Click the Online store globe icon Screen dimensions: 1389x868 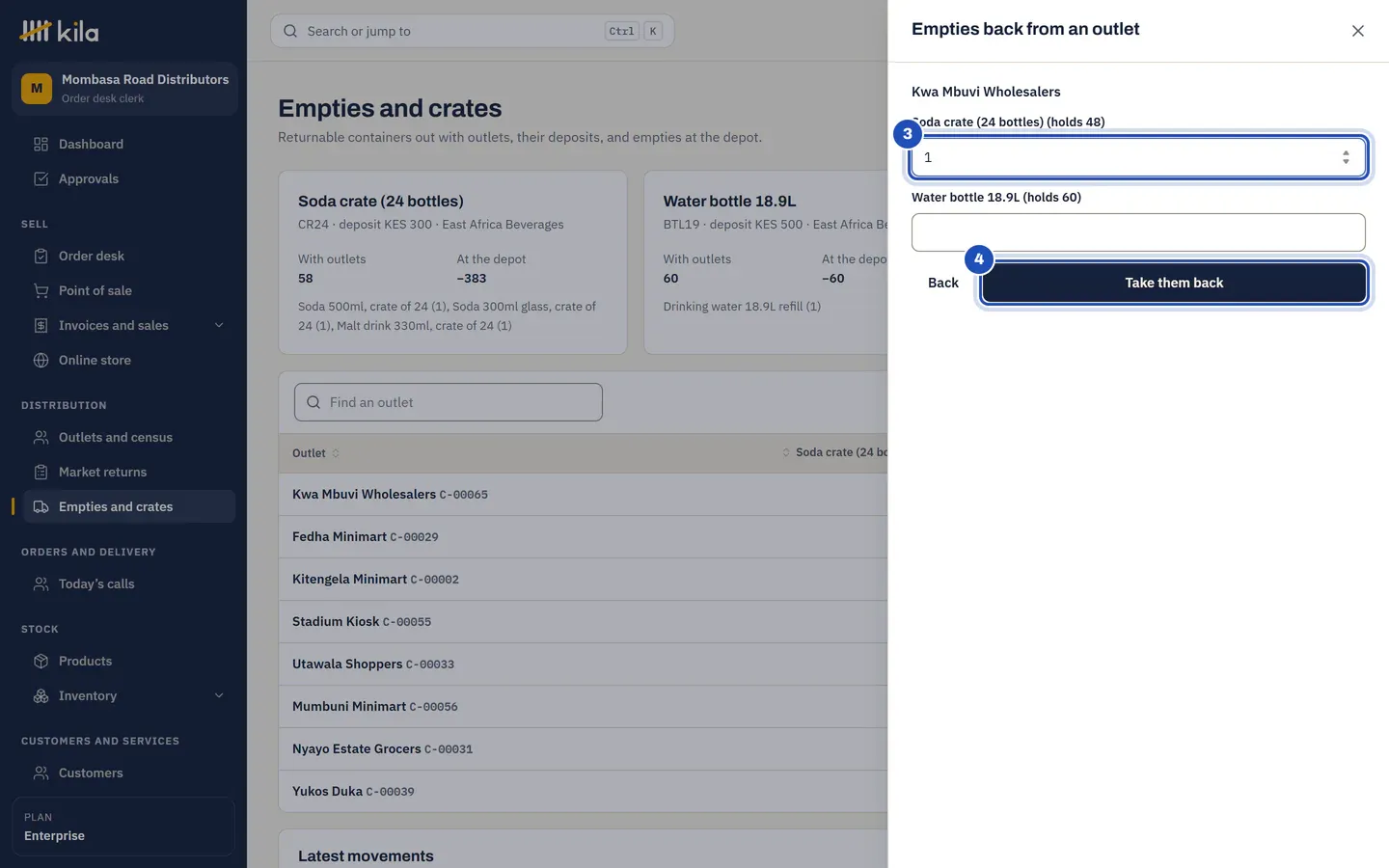tap(41, 360)
